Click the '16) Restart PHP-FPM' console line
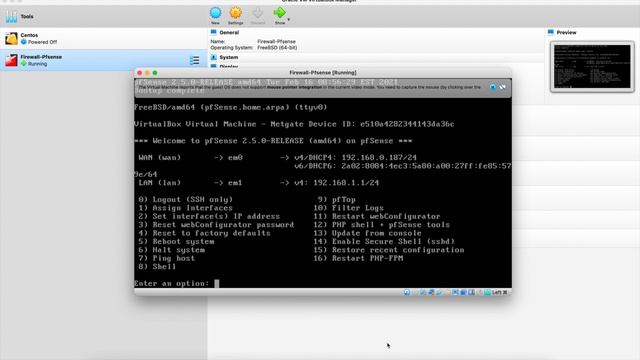Viewport: 640px width, 360px height. (x=358, y=258)
